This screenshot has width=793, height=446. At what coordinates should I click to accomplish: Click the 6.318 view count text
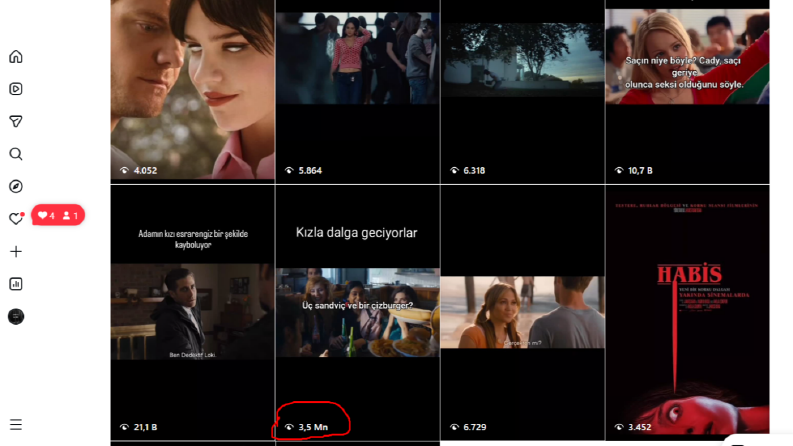pos(474,170)
